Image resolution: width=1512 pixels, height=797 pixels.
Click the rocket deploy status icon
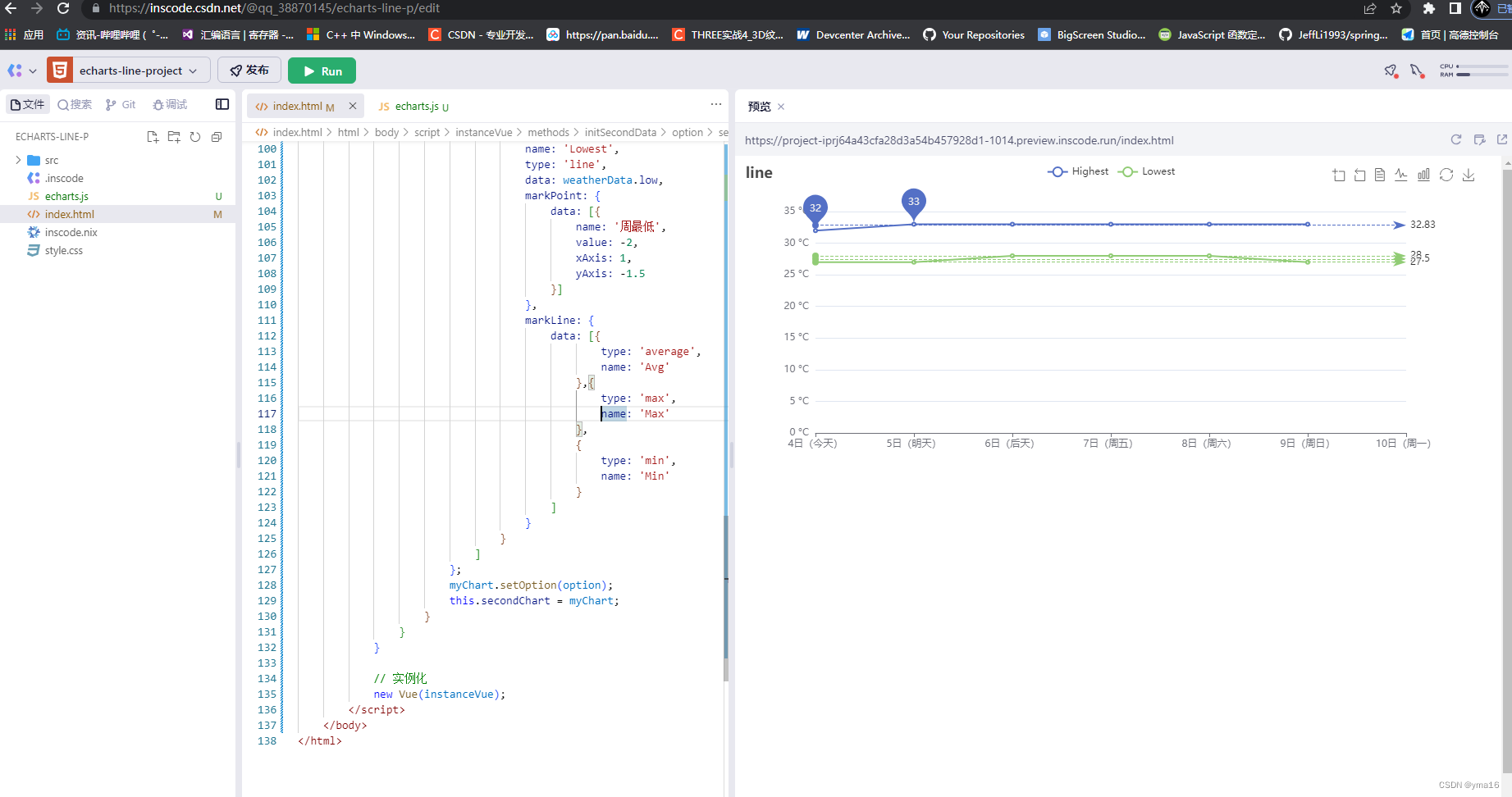[1391, 71]
